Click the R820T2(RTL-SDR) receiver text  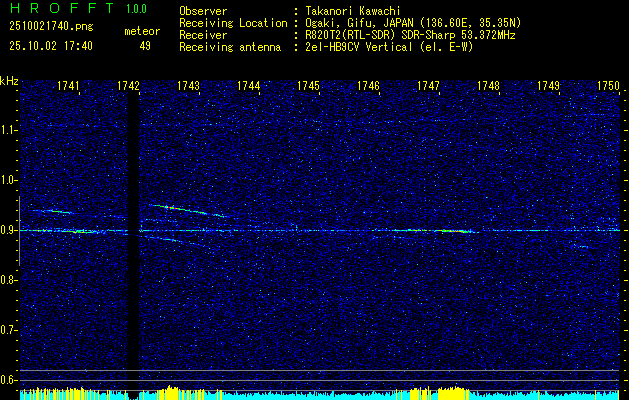pos(410,35)
